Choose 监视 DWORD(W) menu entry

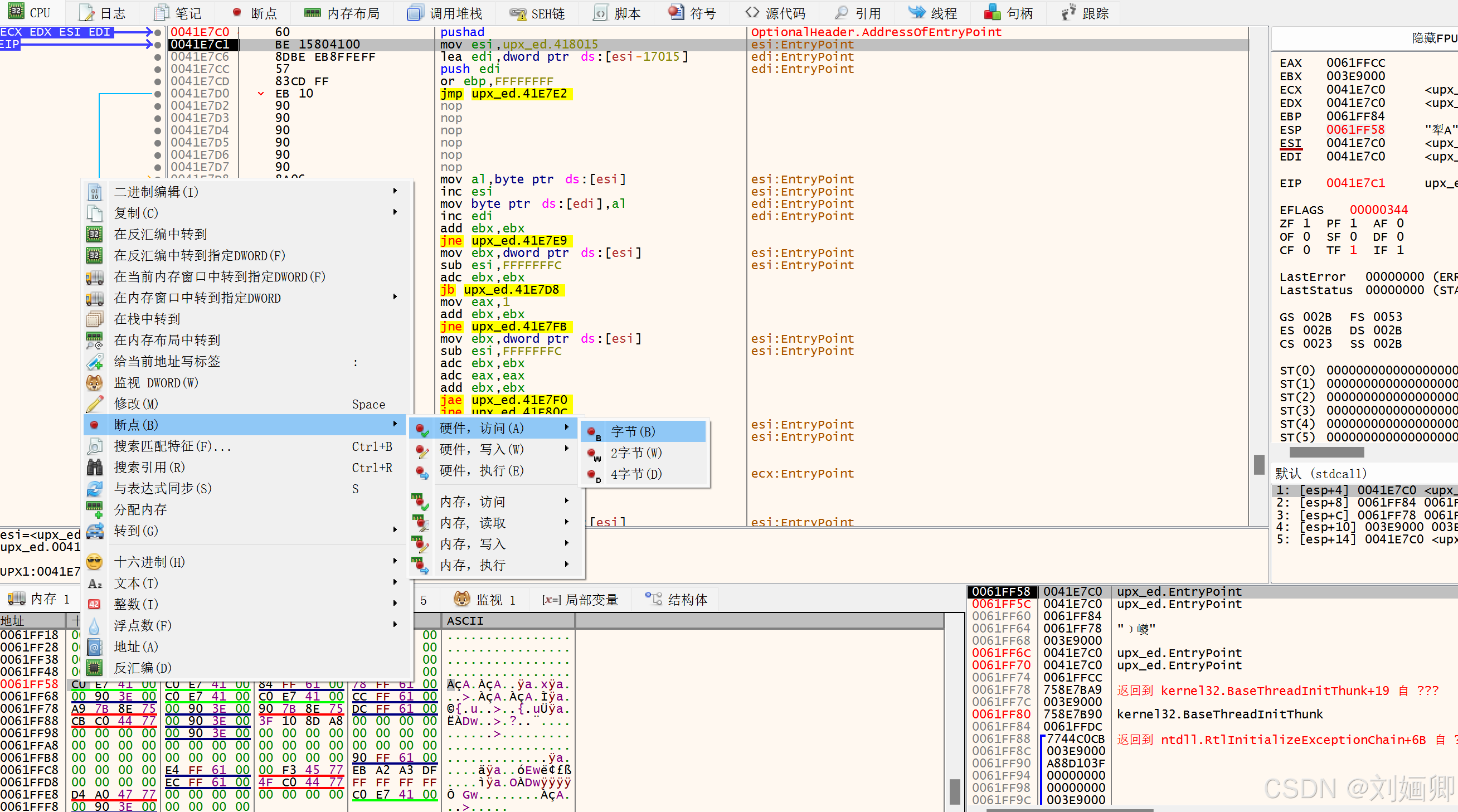point(156,383)
